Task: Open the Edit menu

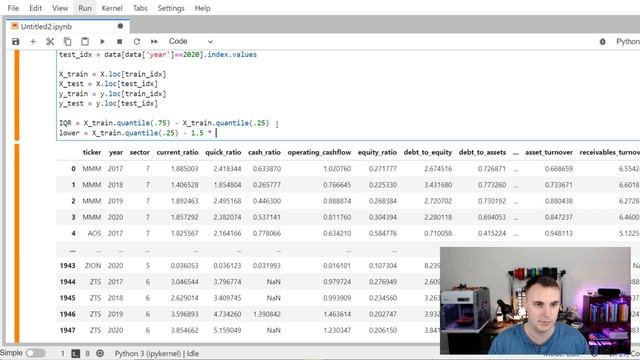Action: click(36, 8)
